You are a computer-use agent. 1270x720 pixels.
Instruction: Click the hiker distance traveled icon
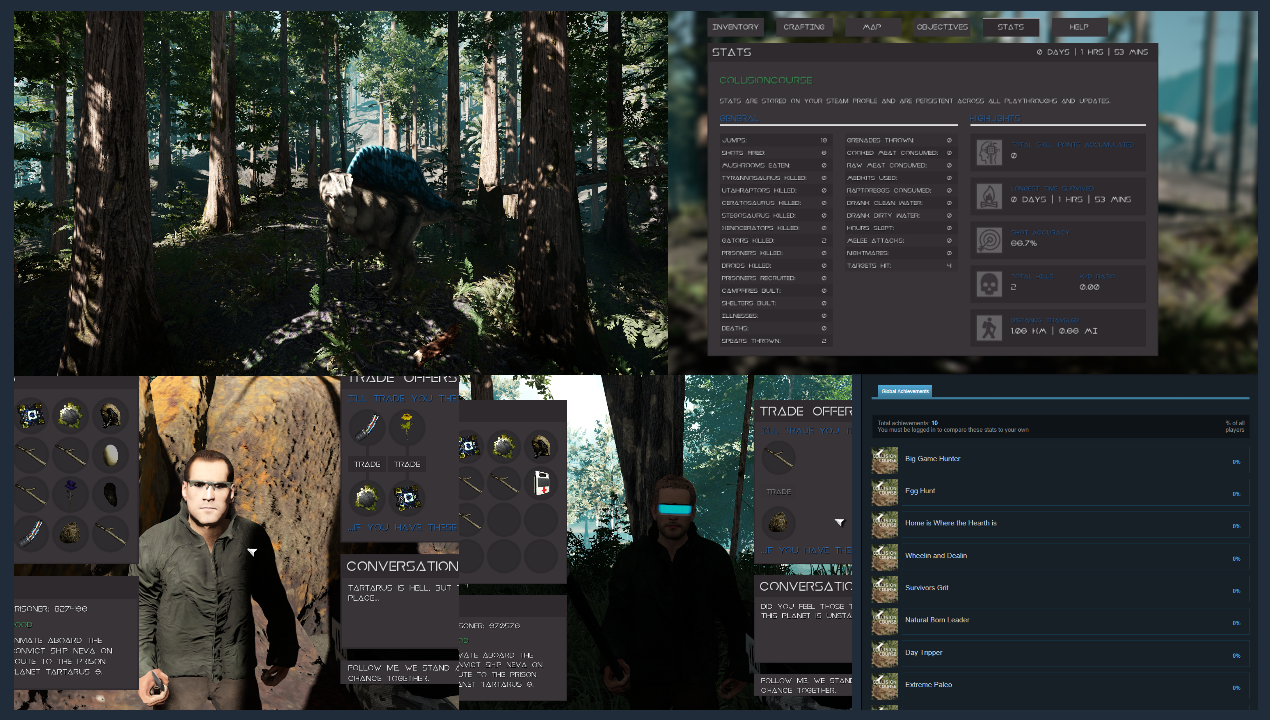point(989,327)
